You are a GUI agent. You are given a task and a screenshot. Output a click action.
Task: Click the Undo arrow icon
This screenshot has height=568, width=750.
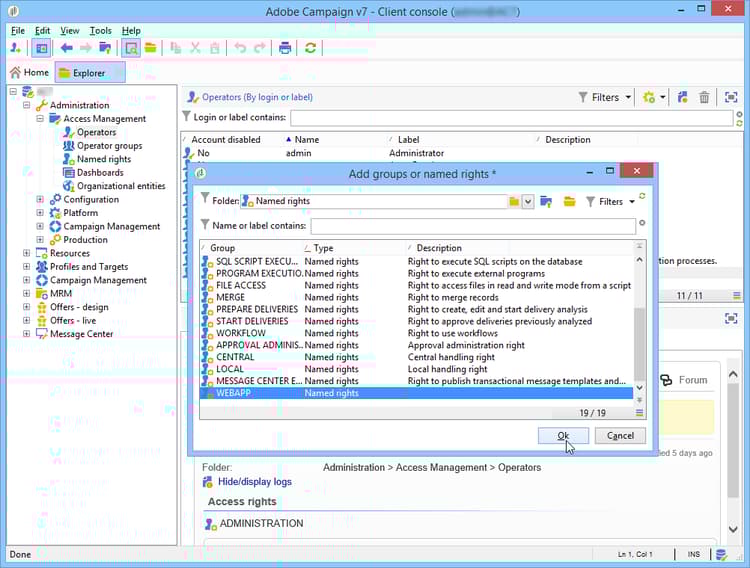click(x=240, y=48)
